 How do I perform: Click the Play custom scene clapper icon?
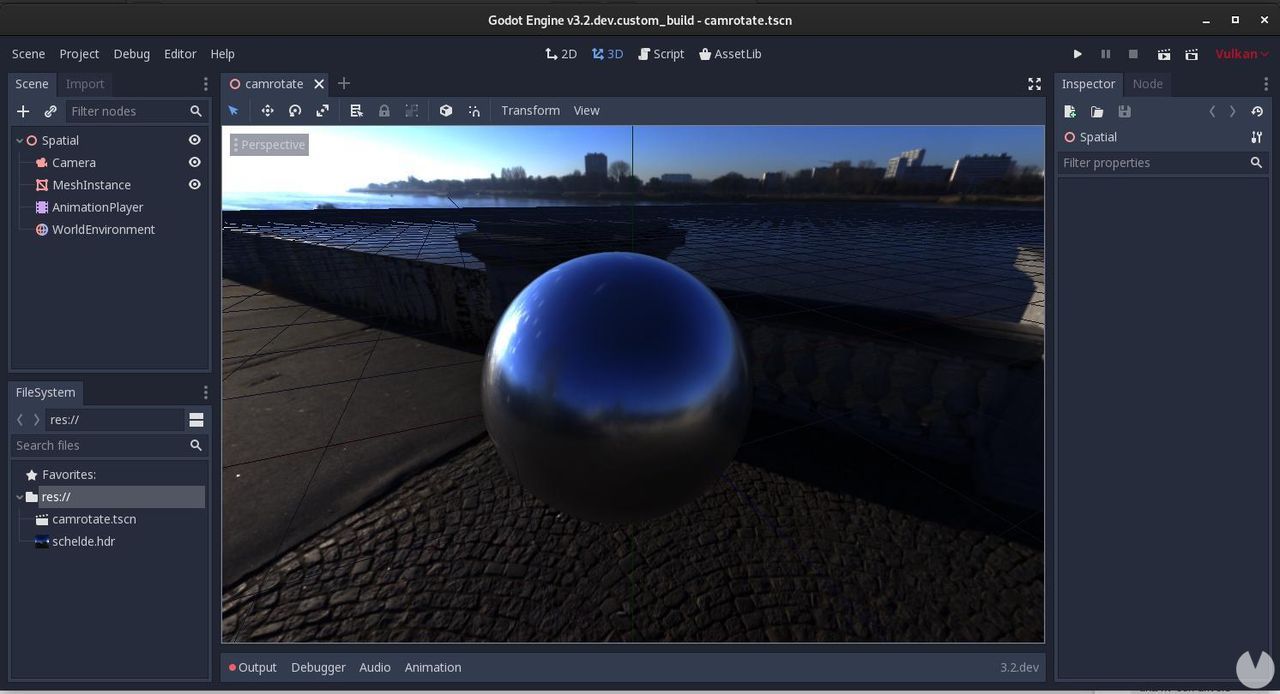pos(1191,54)
